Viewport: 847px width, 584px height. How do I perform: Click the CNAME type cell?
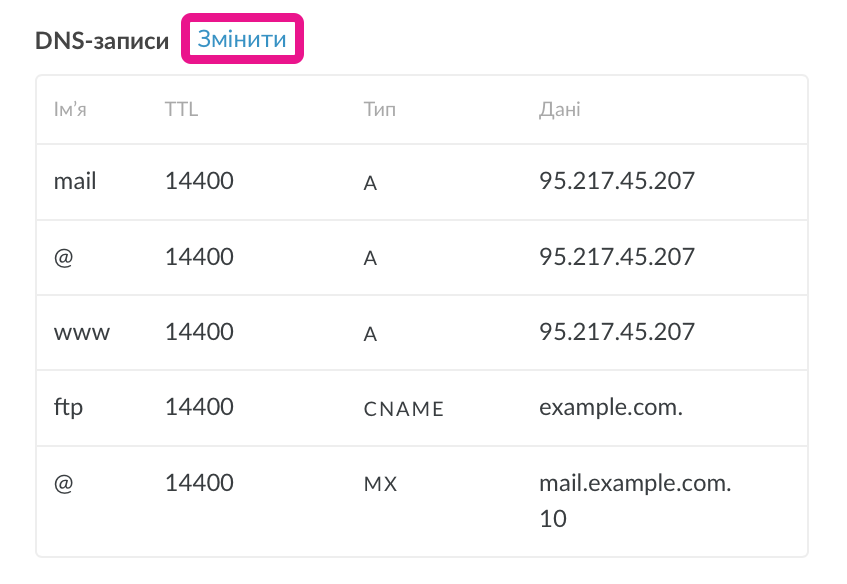(x=404, y=409)
